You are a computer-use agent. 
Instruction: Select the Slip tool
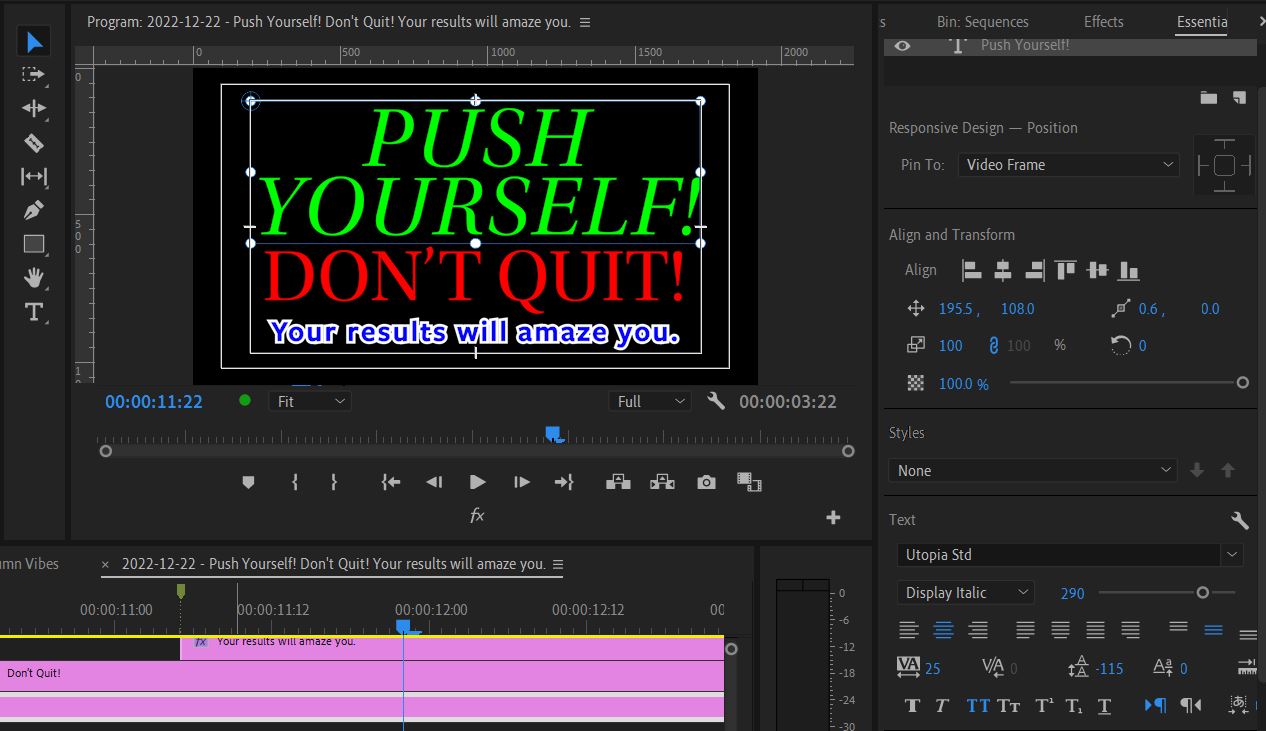point(34,177)
